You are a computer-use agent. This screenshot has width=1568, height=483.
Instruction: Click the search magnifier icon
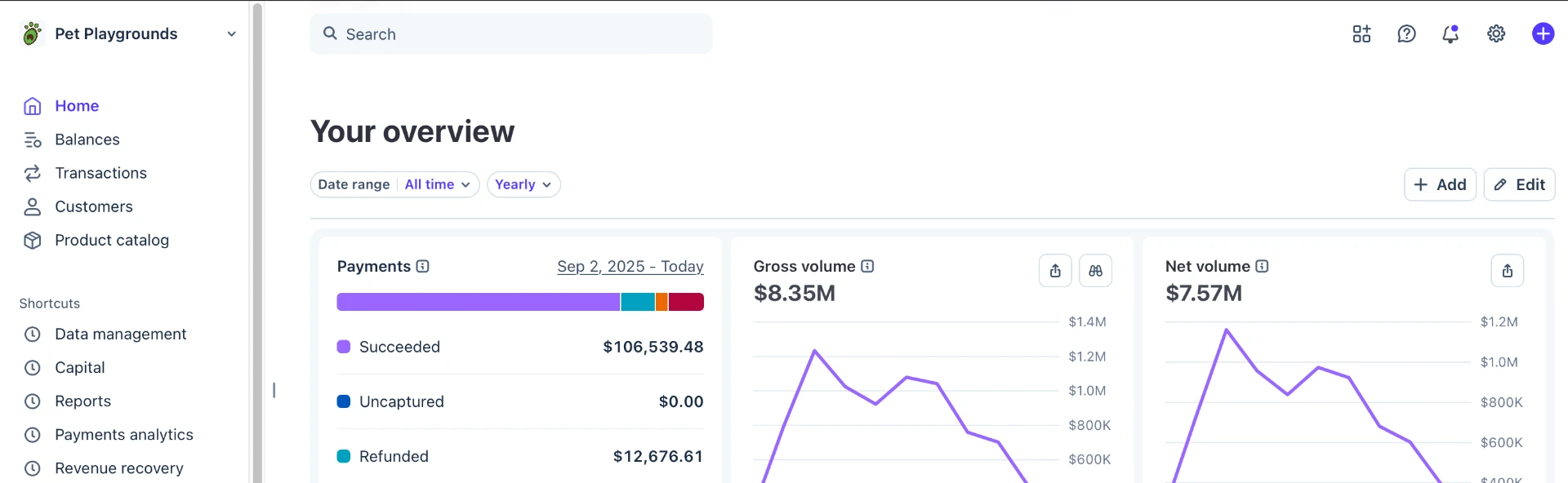click(x=330, y=33)
